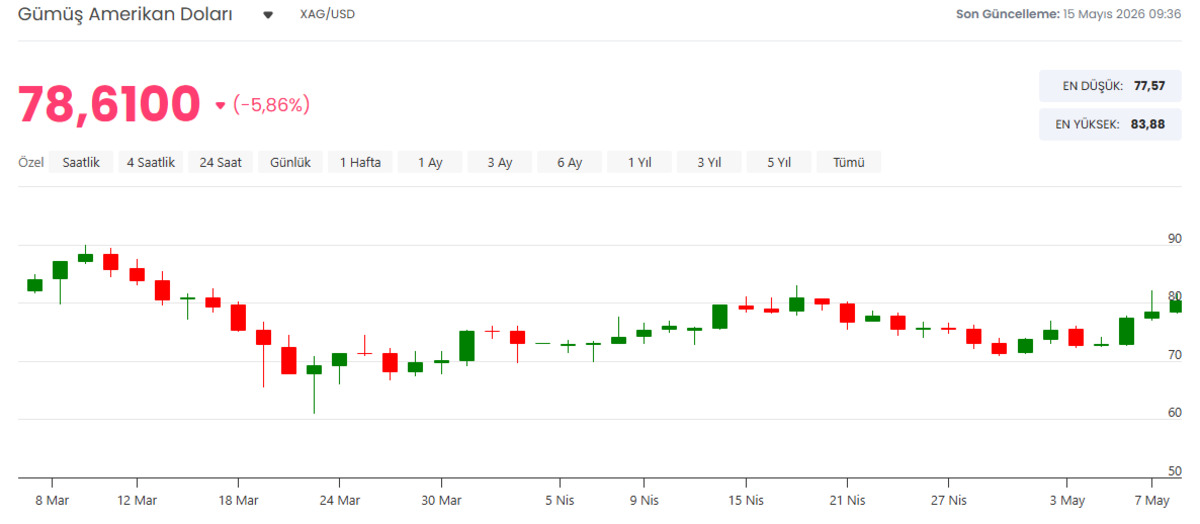Select the 6 Ay range
Screen dimensions: 1200x524
click(570, 162)
